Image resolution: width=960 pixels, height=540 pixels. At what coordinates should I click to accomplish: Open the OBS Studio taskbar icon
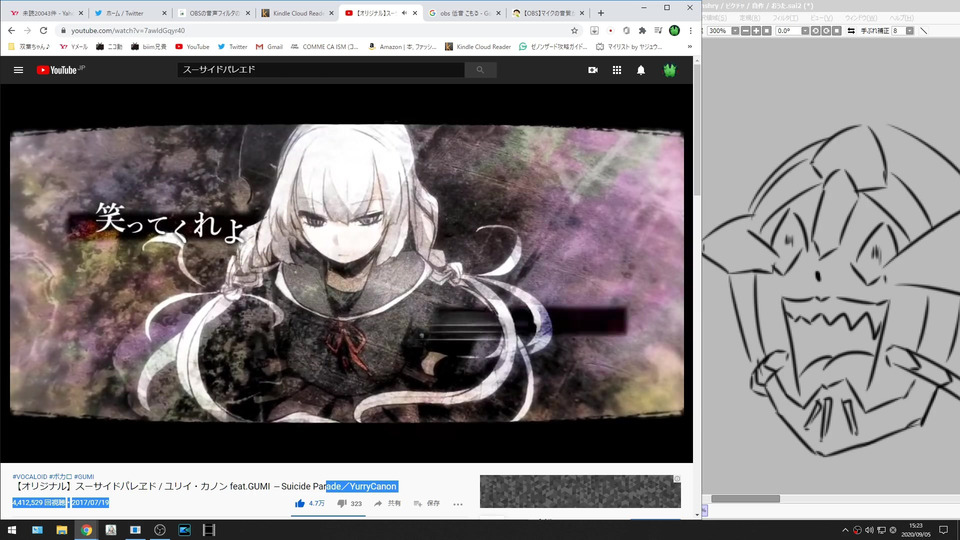coord(160,530)
